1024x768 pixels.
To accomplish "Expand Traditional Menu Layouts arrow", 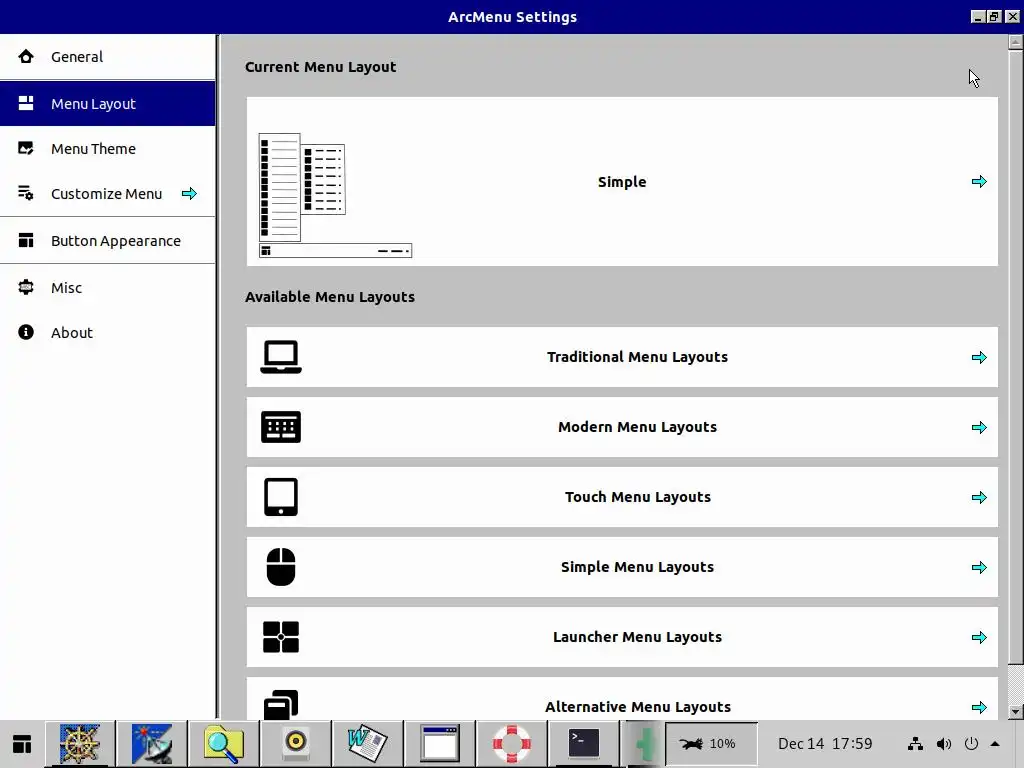I will click(x=979, y=357).
